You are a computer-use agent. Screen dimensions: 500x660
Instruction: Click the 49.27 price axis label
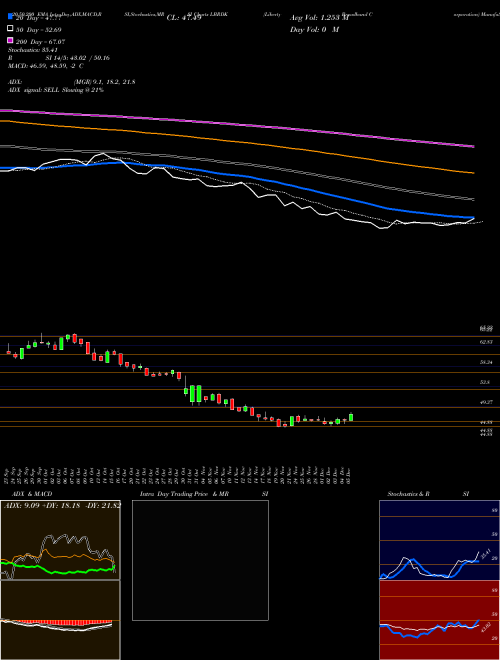pos(486,402)
